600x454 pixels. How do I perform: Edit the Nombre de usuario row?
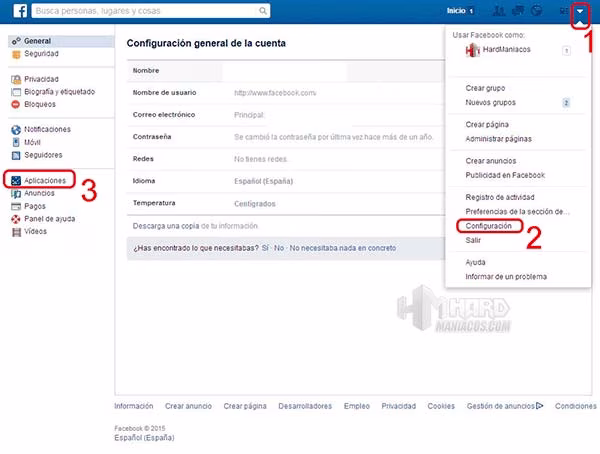(x=286, y=93)
